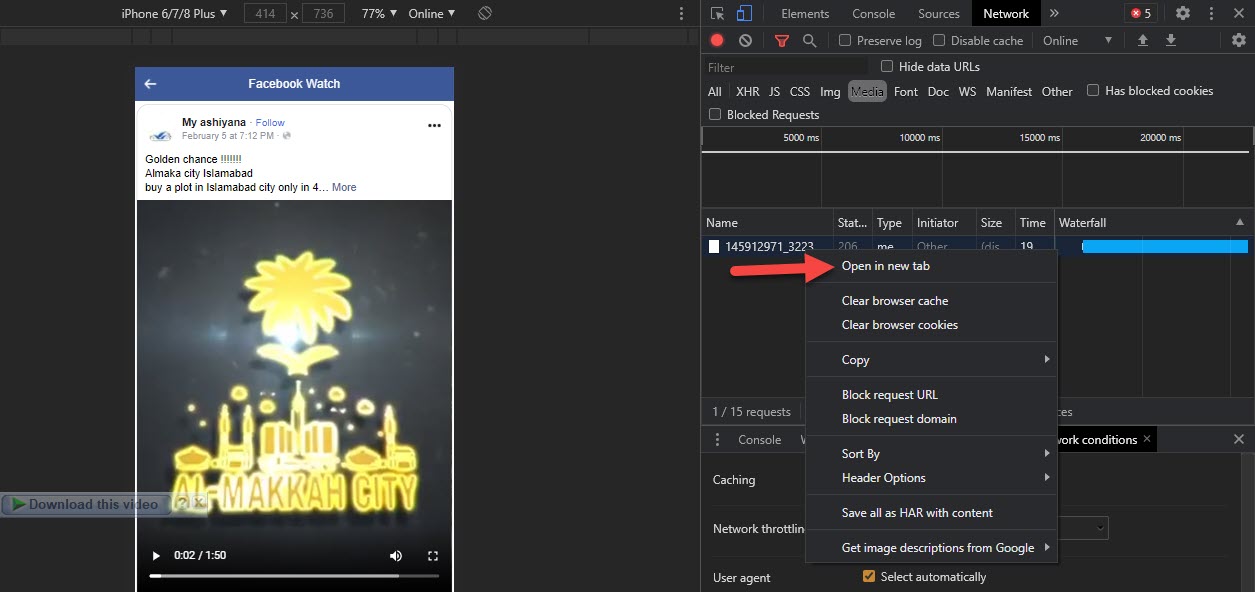This screenshot has height=592, width=1255.
Task: Click the record network log icon
Action: 717,41
